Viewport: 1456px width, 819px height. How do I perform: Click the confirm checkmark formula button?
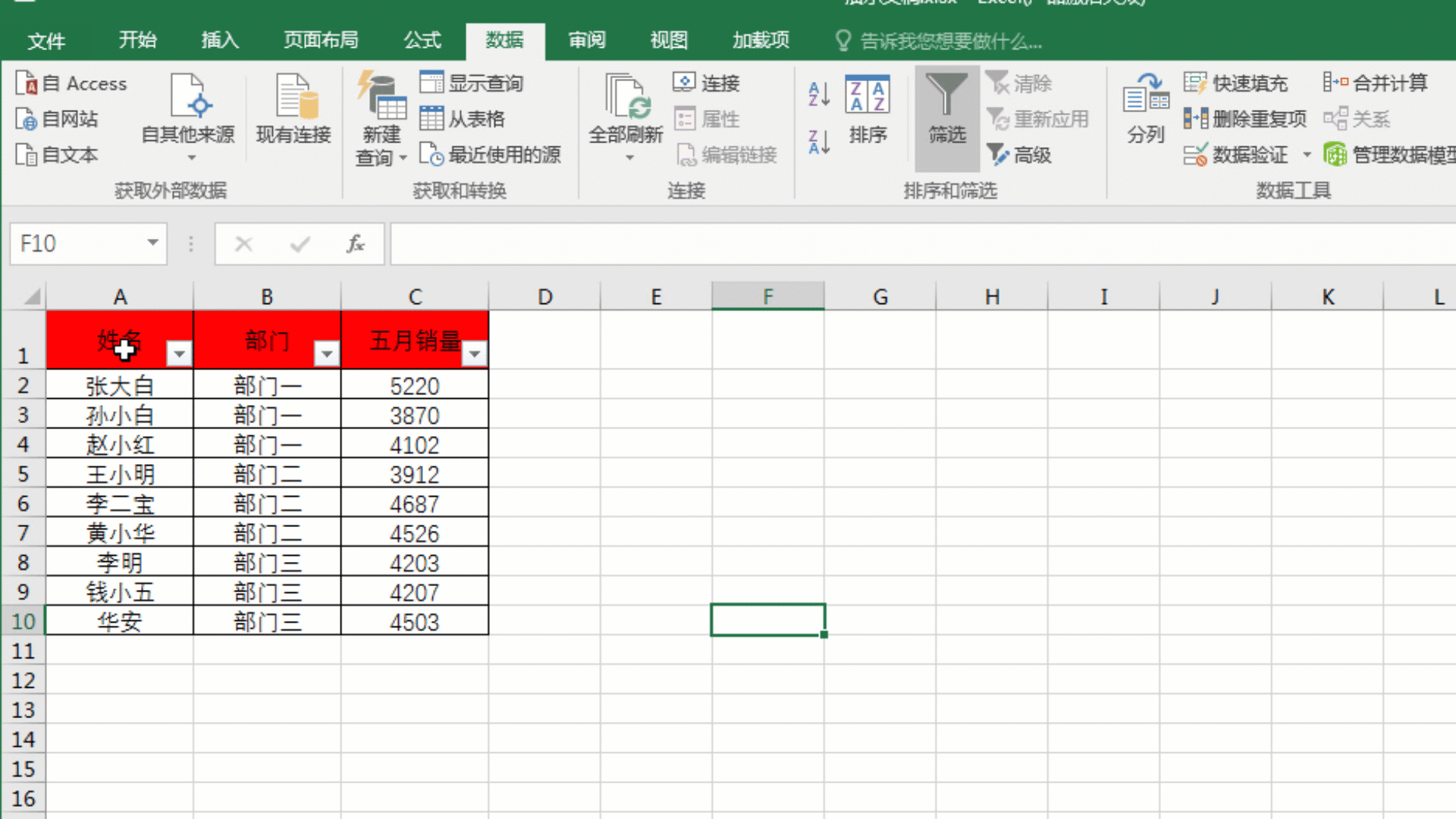click(x=300, y=243)
